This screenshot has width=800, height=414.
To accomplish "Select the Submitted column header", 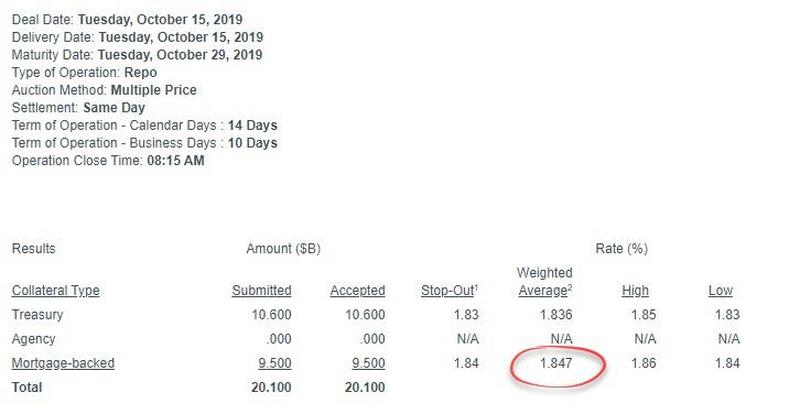I will 262,290.
